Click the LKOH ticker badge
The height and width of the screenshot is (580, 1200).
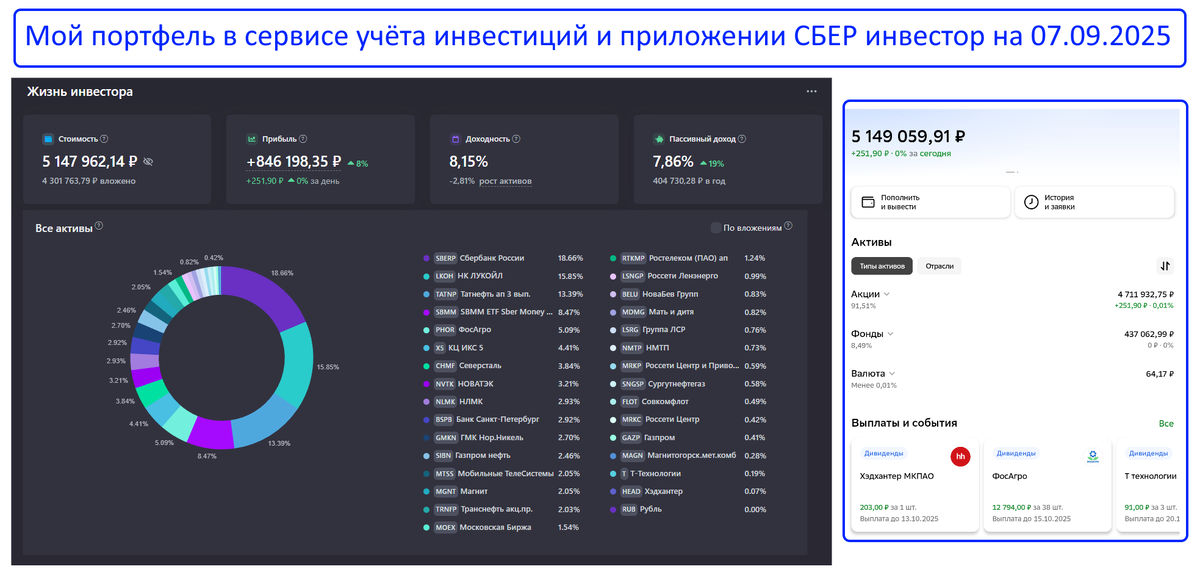click(x=445, y=276)
